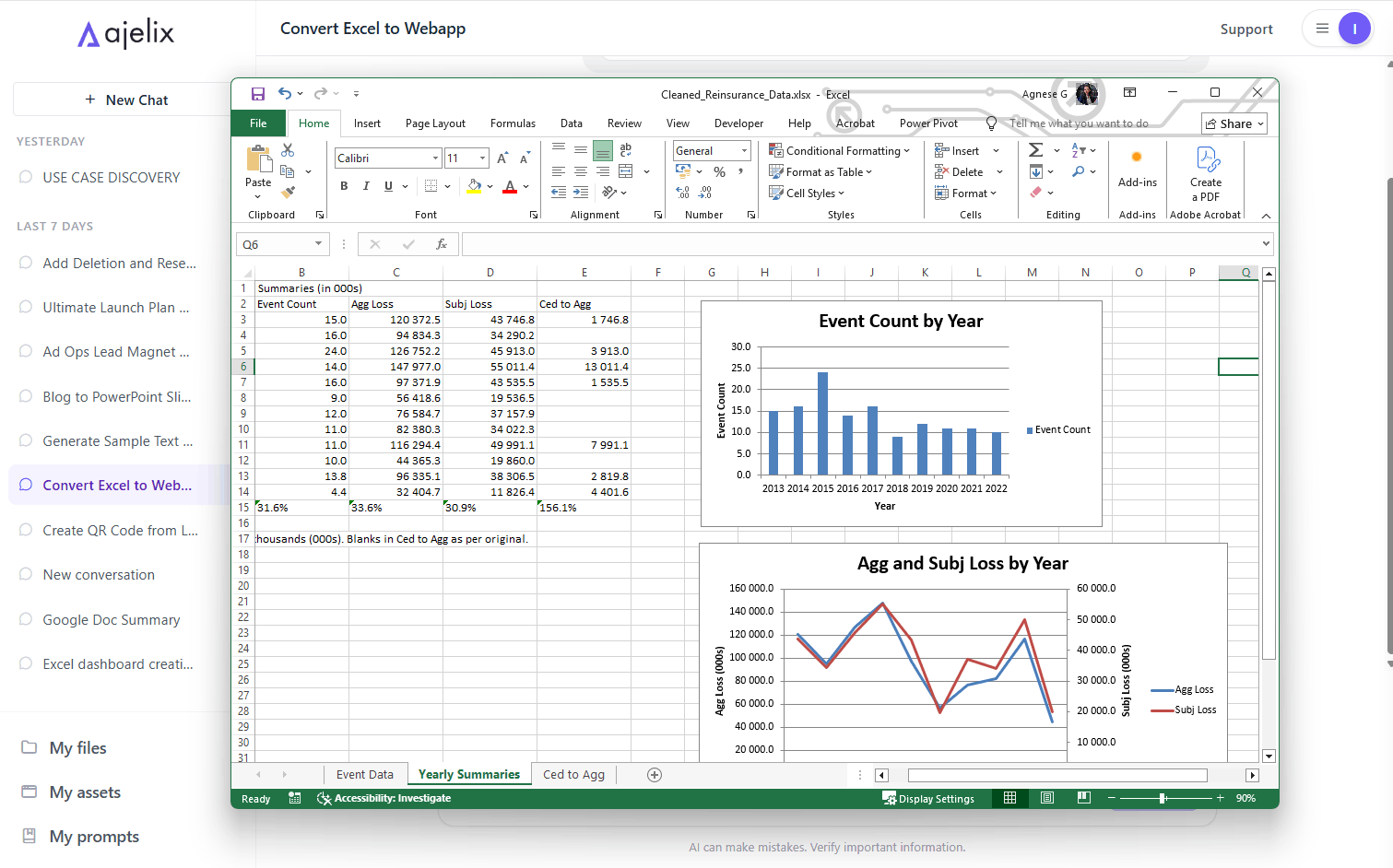Toggle Italic formatting
The width and height of the screenshot is (1393, 868).
(365, 185)
